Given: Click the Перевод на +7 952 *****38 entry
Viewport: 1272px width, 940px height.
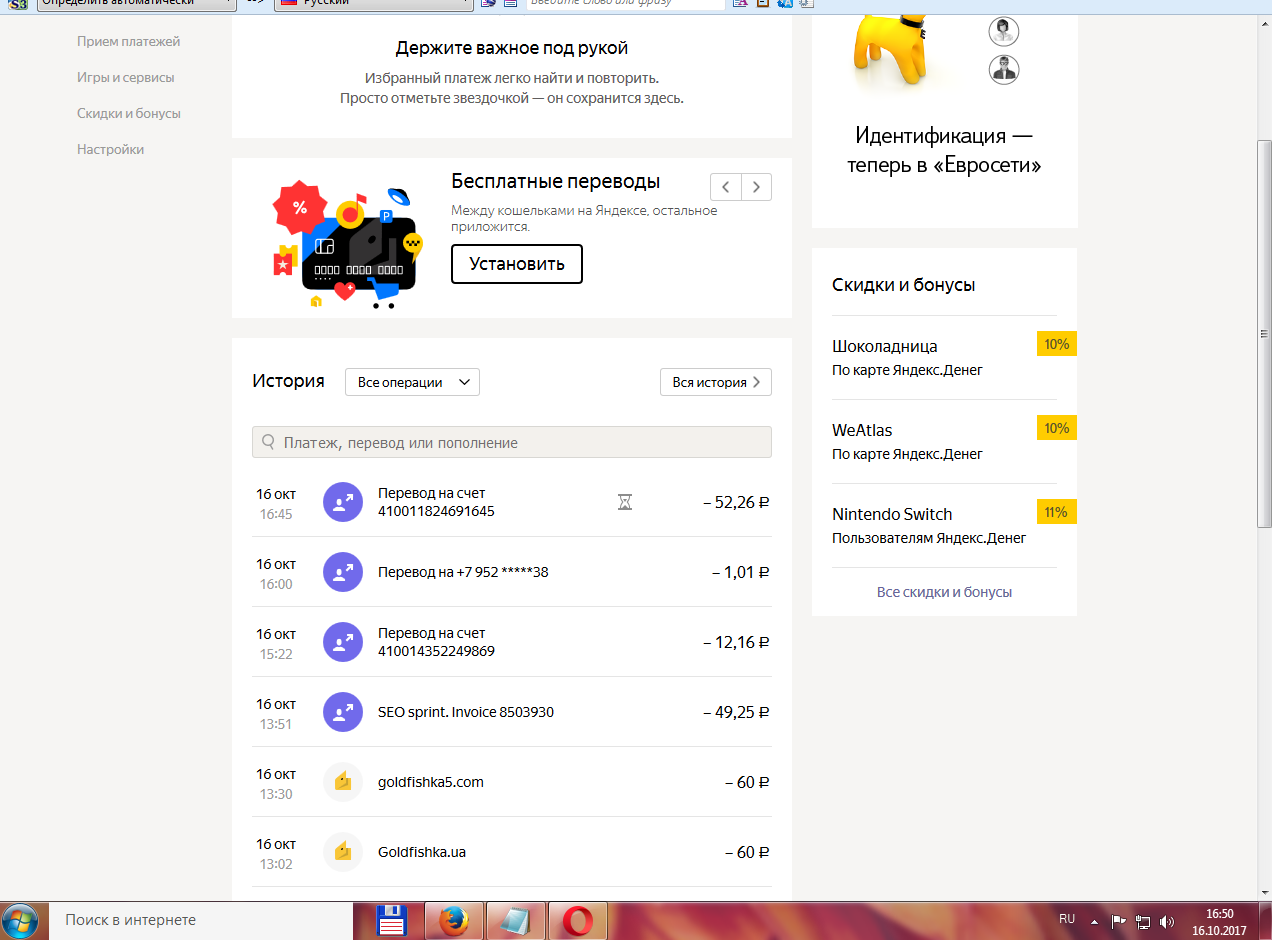Looking at the screenshot, I should [x=463, y=573].
